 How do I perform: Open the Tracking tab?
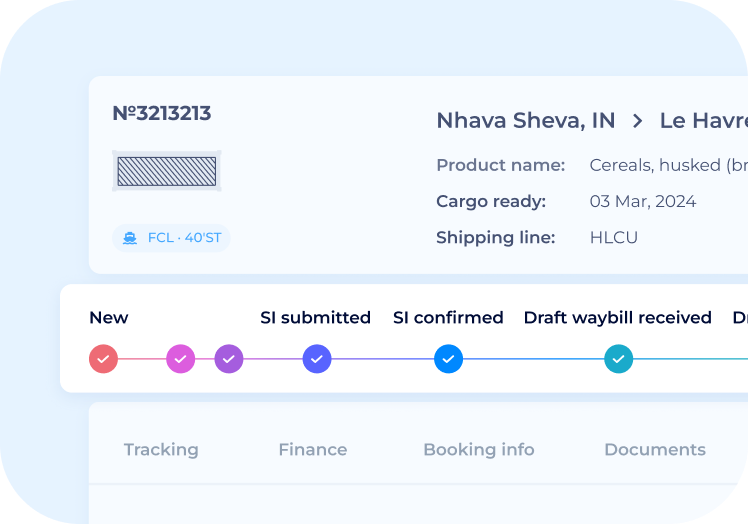[161, 450]
